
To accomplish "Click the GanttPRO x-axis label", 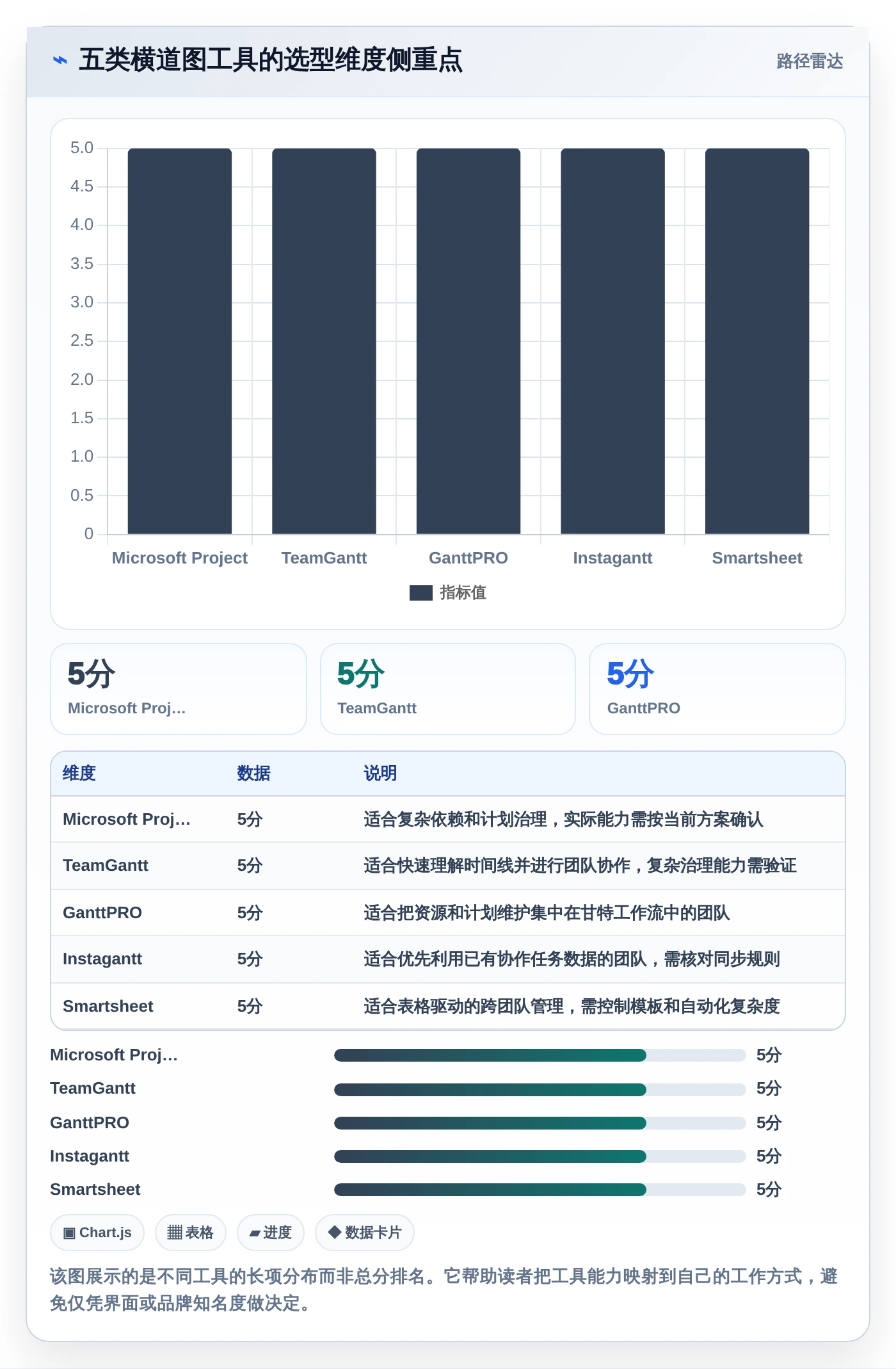I will (468, 558).
